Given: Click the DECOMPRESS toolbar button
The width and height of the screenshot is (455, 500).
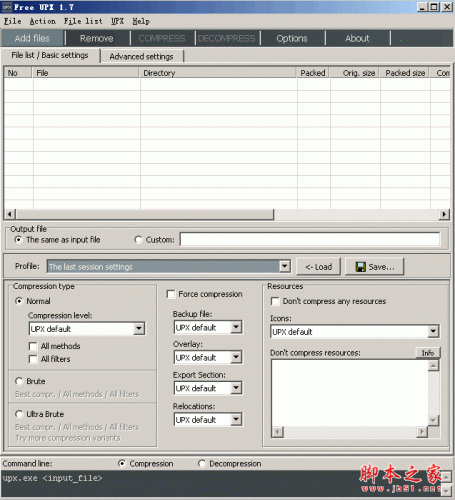Looking at the screenshot, I should point(227,38).
